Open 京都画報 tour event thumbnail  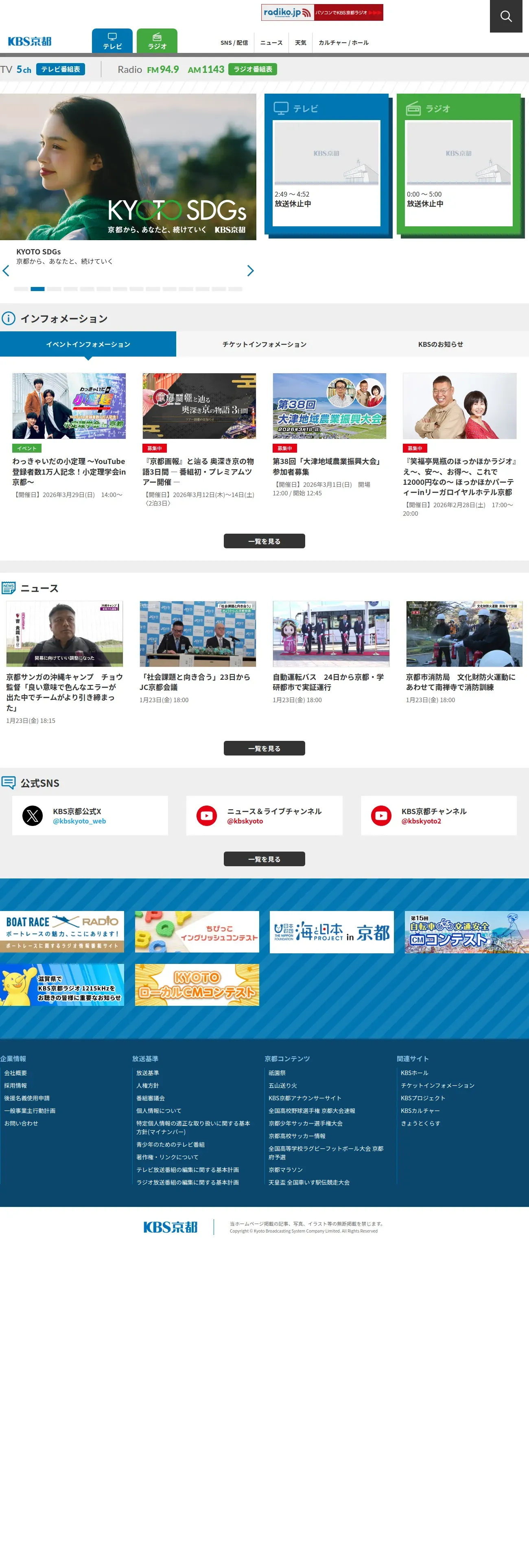[x=199, y=406]
